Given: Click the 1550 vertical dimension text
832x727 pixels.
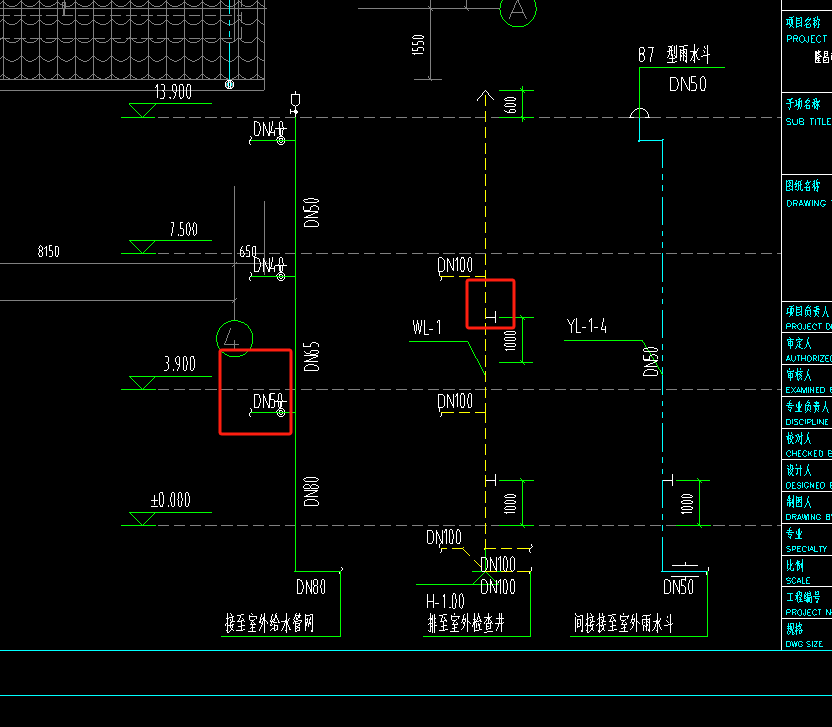Looking at the screenshot, I should pyautogui.click(x=418, y=45).
